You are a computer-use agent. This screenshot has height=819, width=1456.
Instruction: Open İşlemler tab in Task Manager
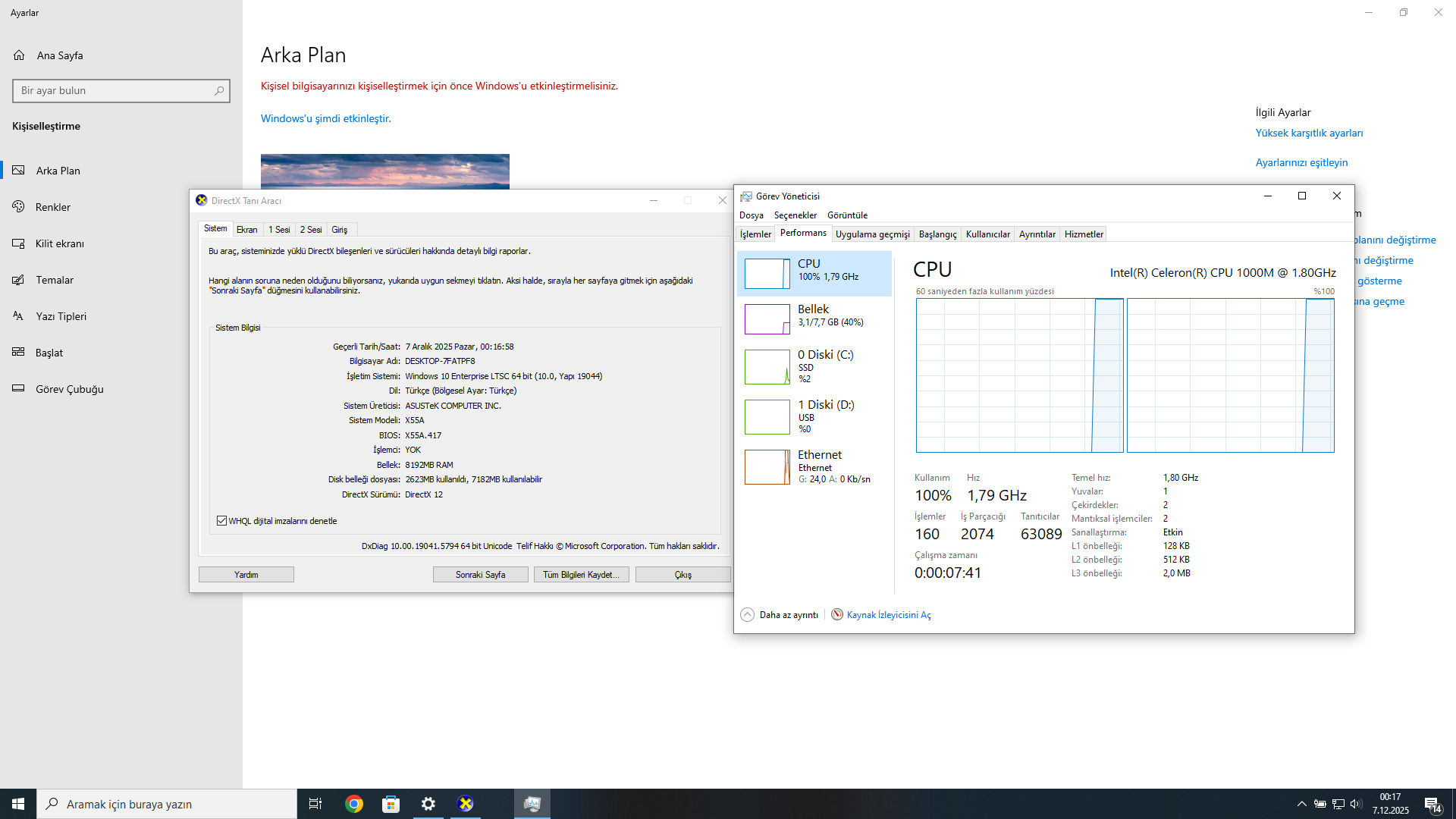(755, 234)
